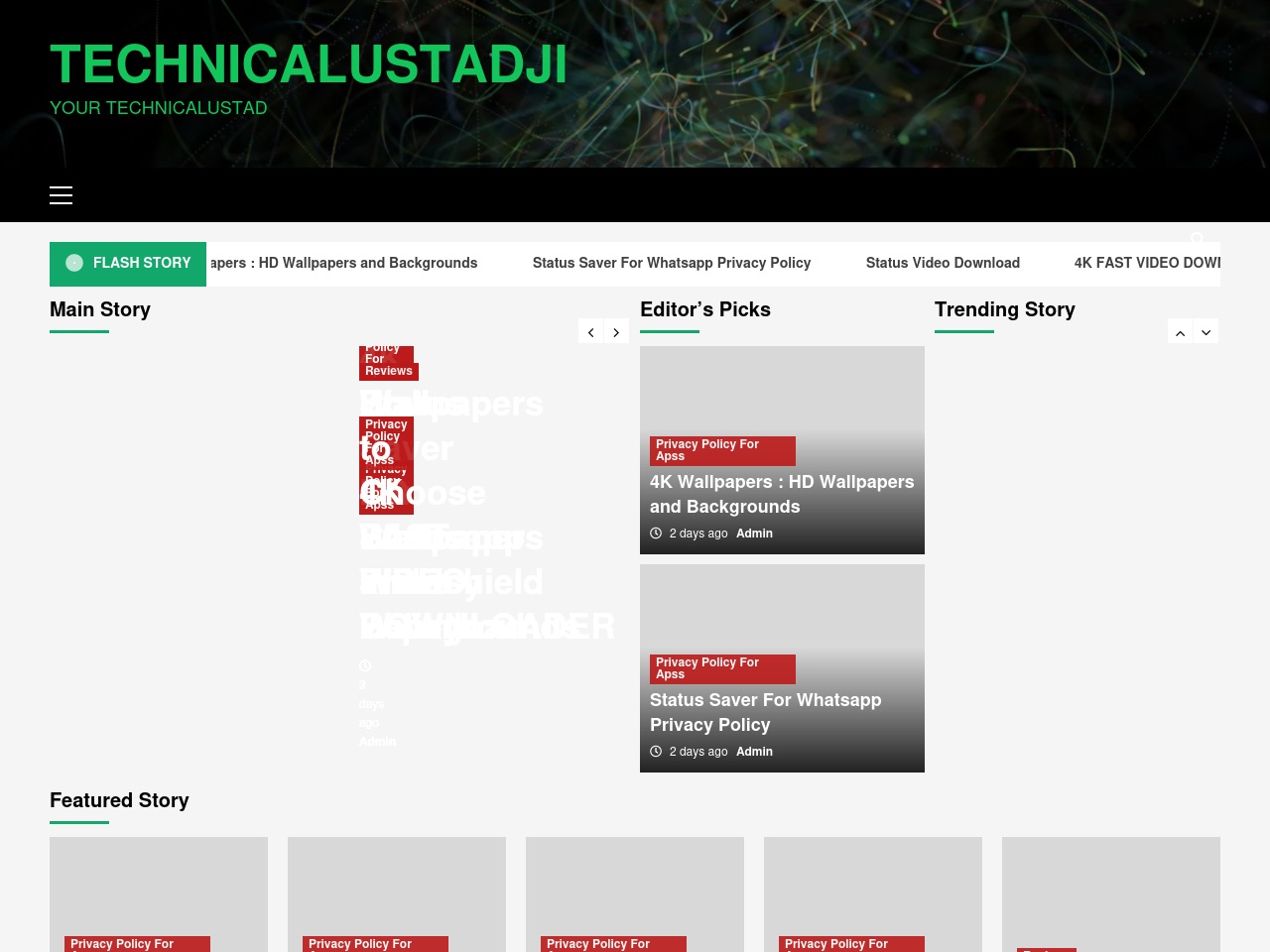Open Status Saver For Whatsapp Privacy Policy article
Screen dimensions: 1270x952
pos(765,712)
